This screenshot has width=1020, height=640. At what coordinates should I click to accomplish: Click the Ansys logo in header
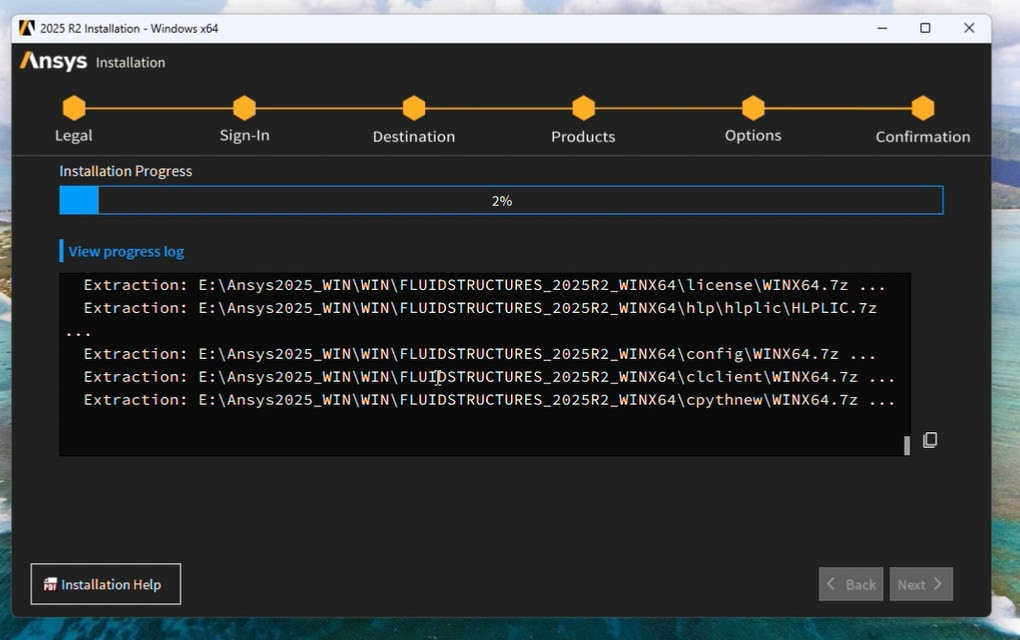point(54,62)
